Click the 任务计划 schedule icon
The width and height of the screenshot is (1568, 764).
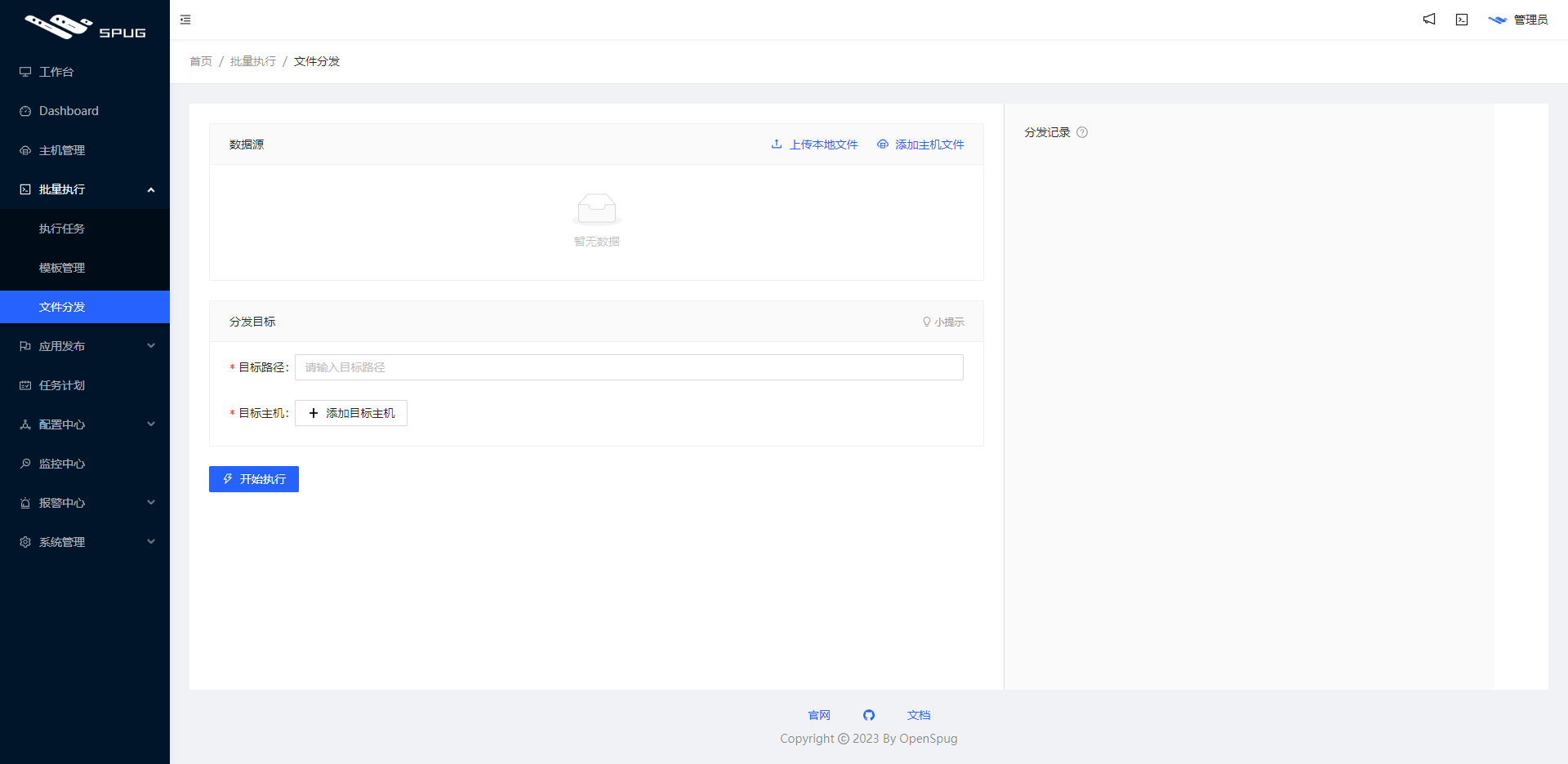click(25, 385)
